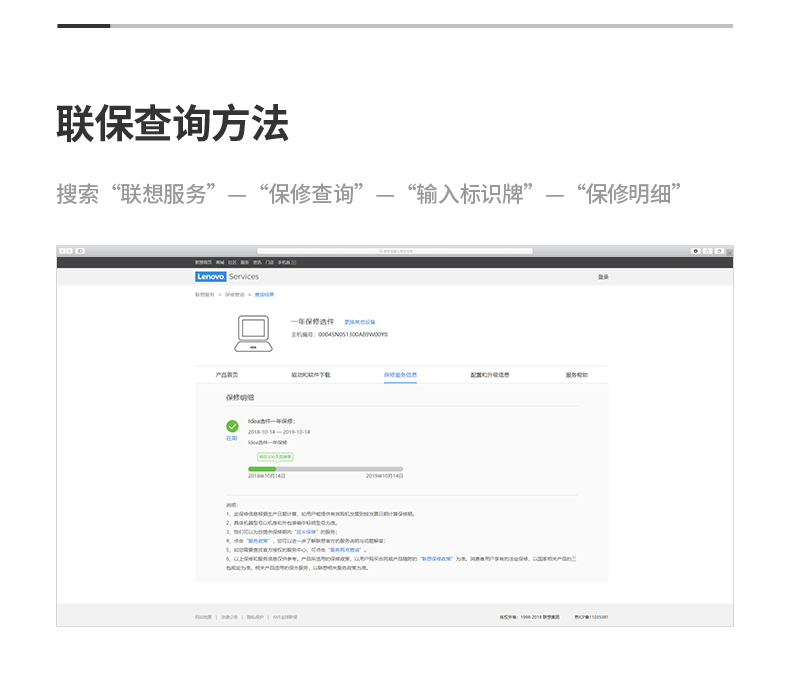This screenshot has height=680, width=790.
Task: Click the browser back arrow button
Action: pyautogui.click(x=62, y=251)
